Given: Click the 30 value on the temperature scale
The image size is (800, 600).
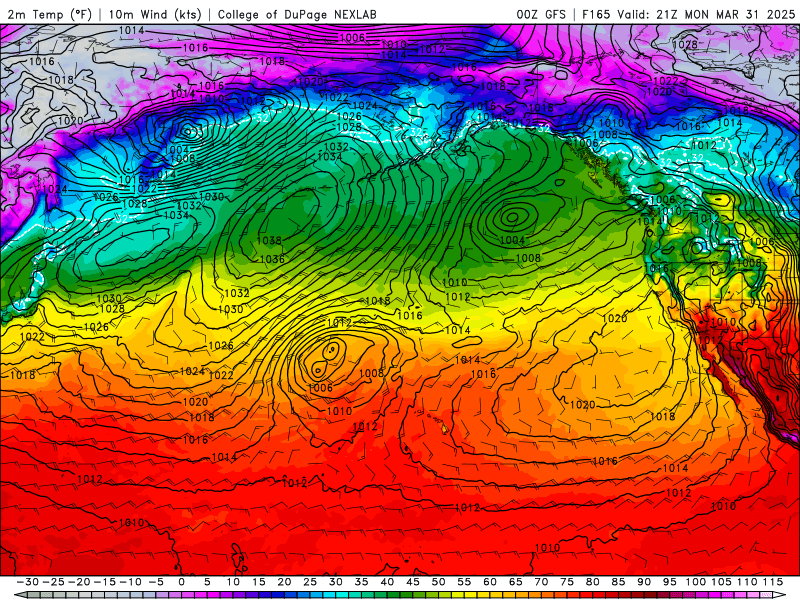Looking at the screenshot, I should pos(336,582).
